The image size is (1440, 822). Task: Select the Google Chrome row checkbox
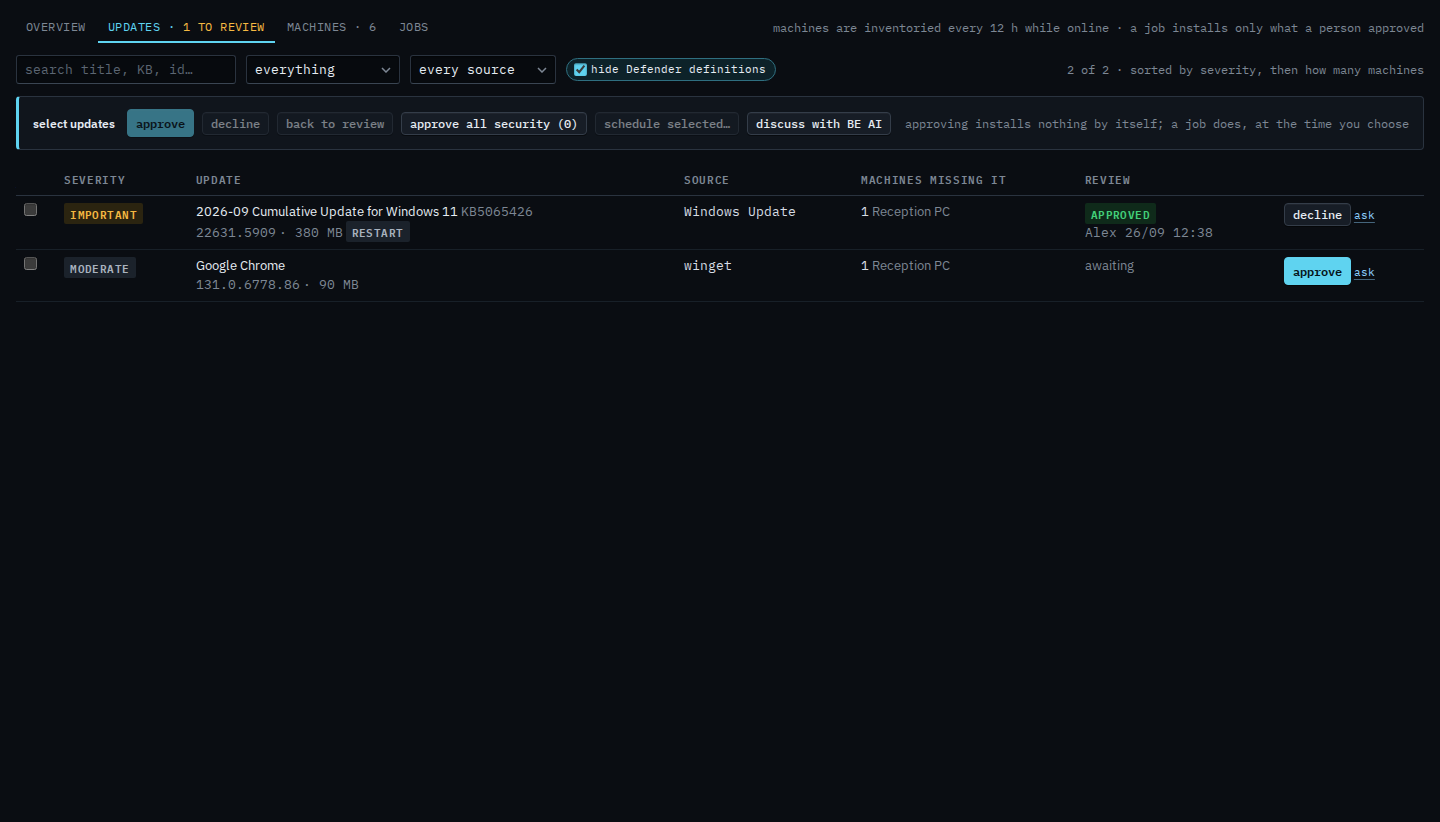pos(30,263)
